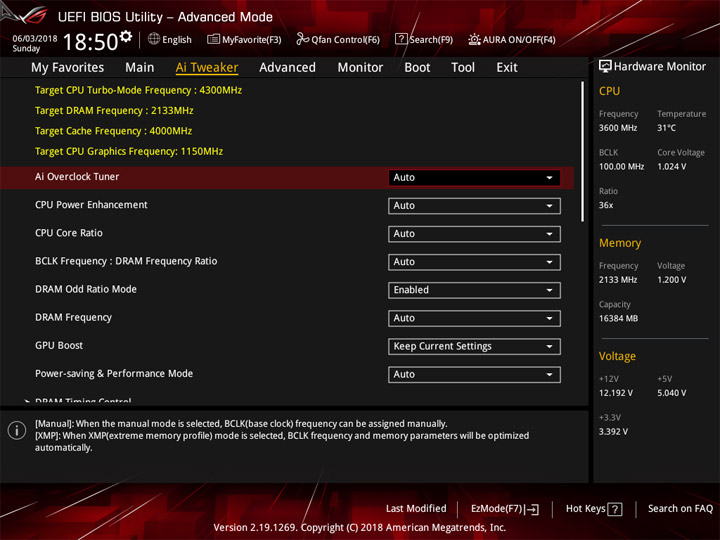Click the vertical scrollbar of settings list
The image size is (720, 540).
tap(583, 152)
